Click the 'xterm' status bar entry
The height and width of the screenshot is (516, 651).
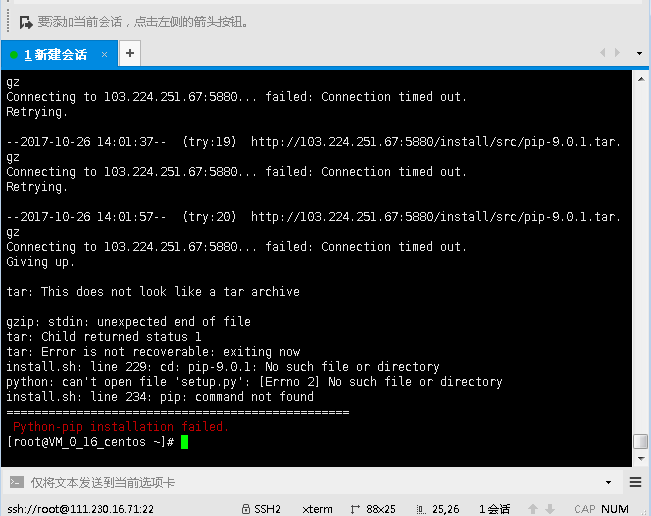(317, 509)
